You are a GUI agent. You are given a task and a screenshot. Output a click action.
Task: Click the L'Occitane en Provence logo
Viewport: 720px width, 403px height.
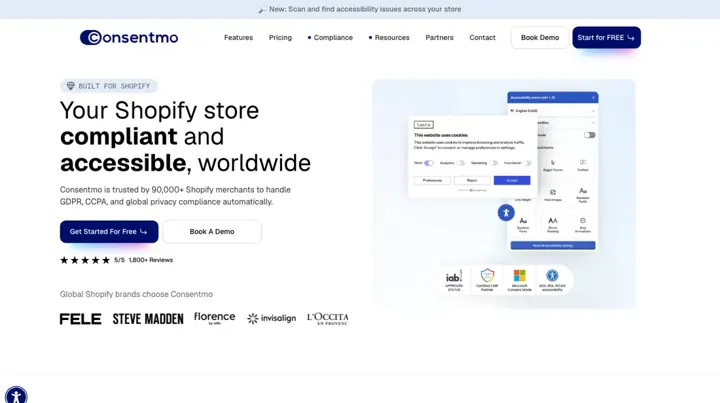coord(328,319)
